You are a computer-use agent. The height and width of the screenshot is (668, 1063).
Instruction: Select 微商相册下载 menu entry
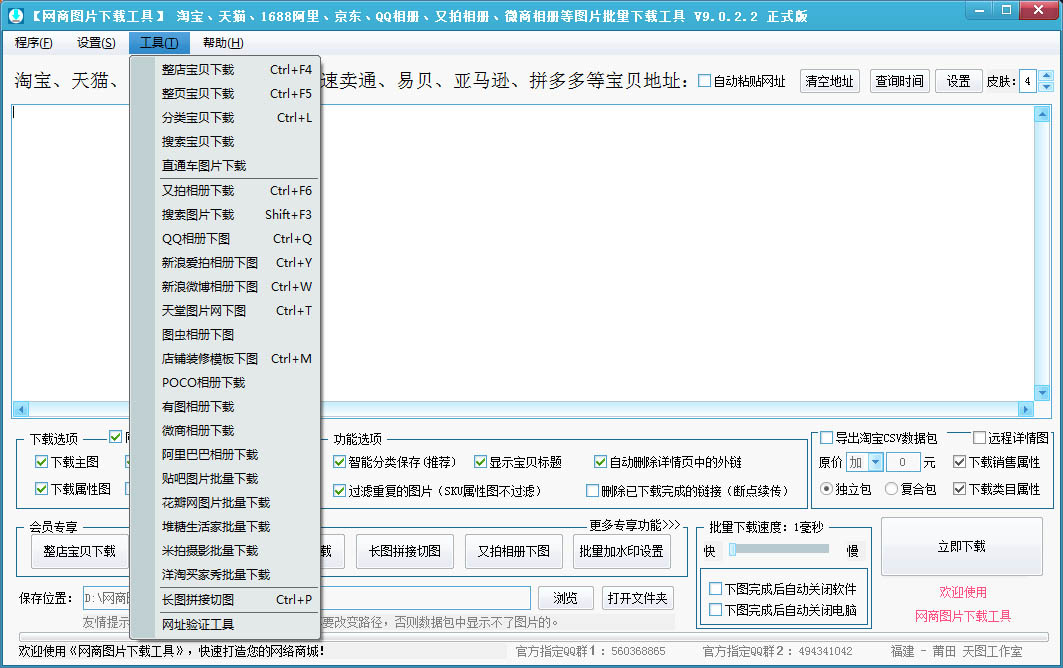tap(237, 431)
